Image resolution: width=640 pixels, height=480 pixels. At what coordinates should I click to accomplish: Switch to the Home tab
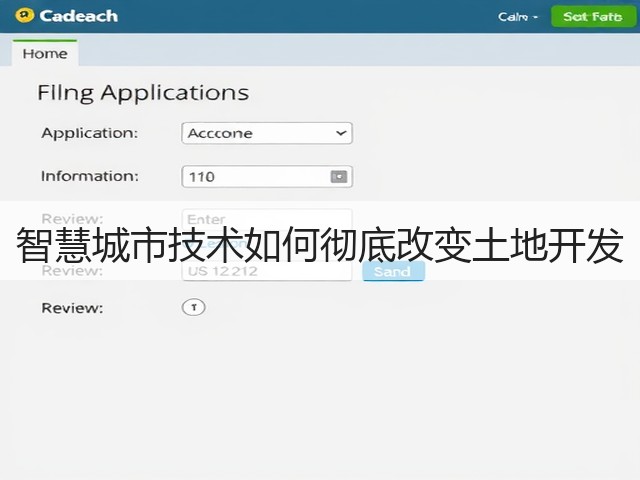coord(45,53)
